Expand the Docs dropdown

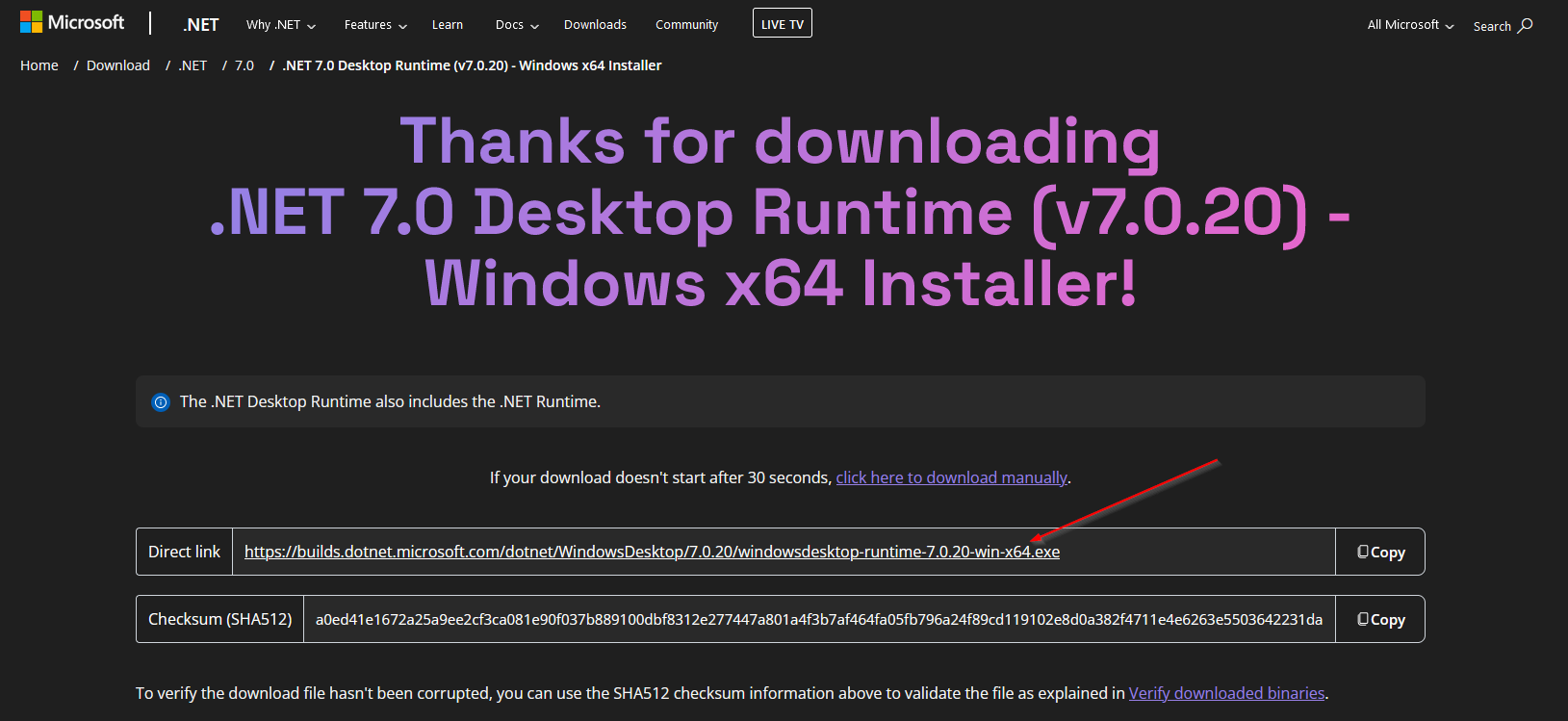(x=517, y=25)
